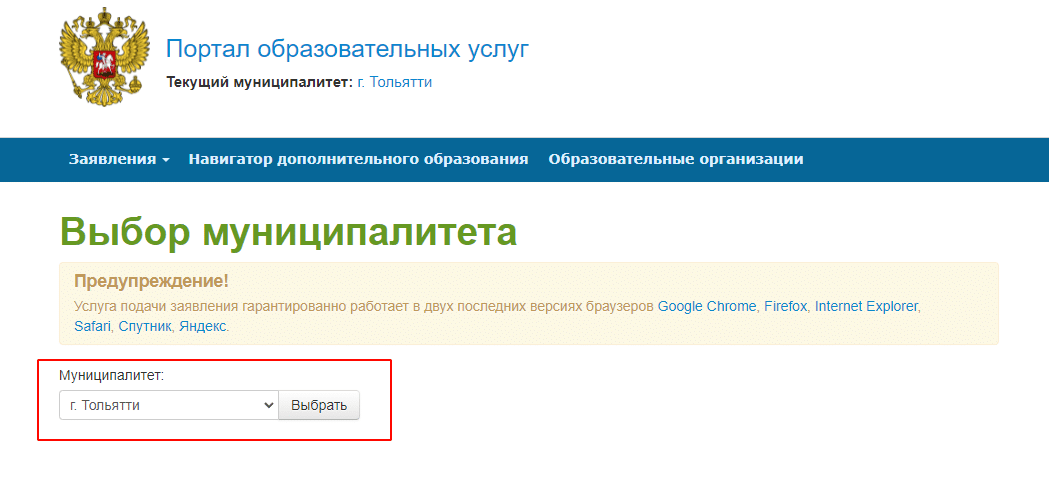Open Образовательные организации section
Image resolution: width=1049 pixels, height=487 pixels.
[675, 160]
